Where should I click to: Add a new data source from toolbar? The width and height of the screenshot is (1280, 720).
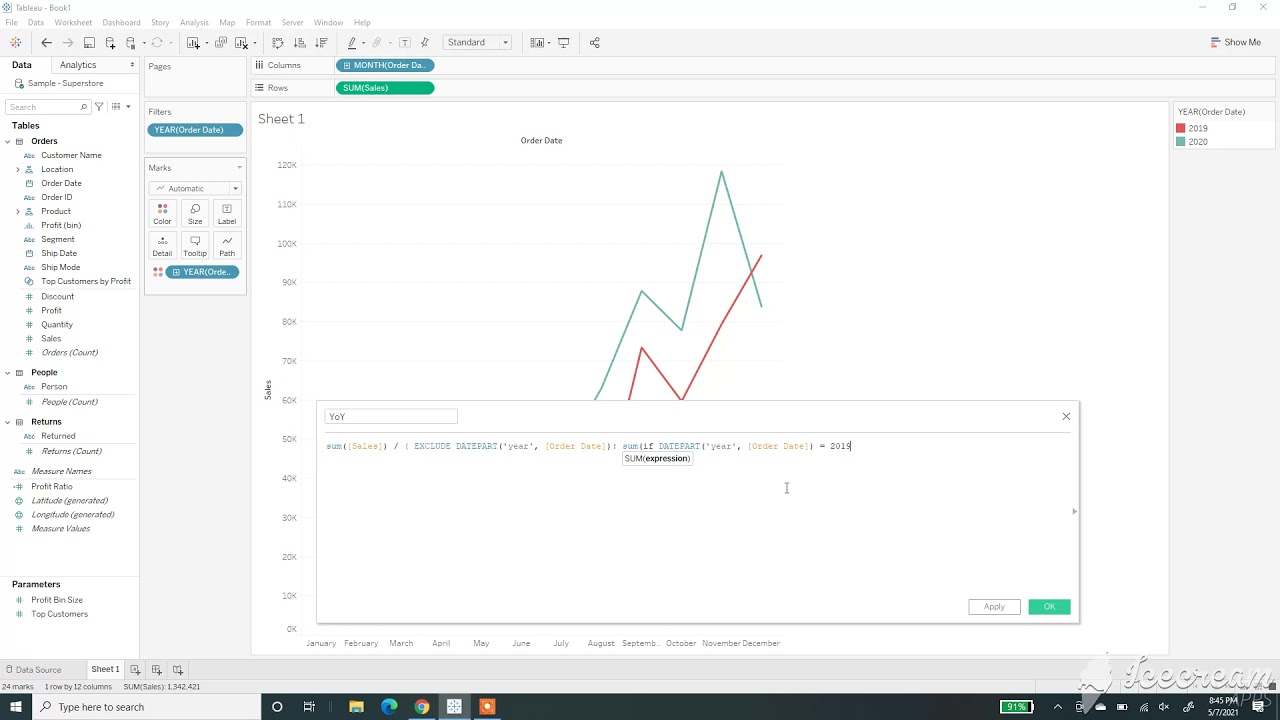tap(110, 43)
